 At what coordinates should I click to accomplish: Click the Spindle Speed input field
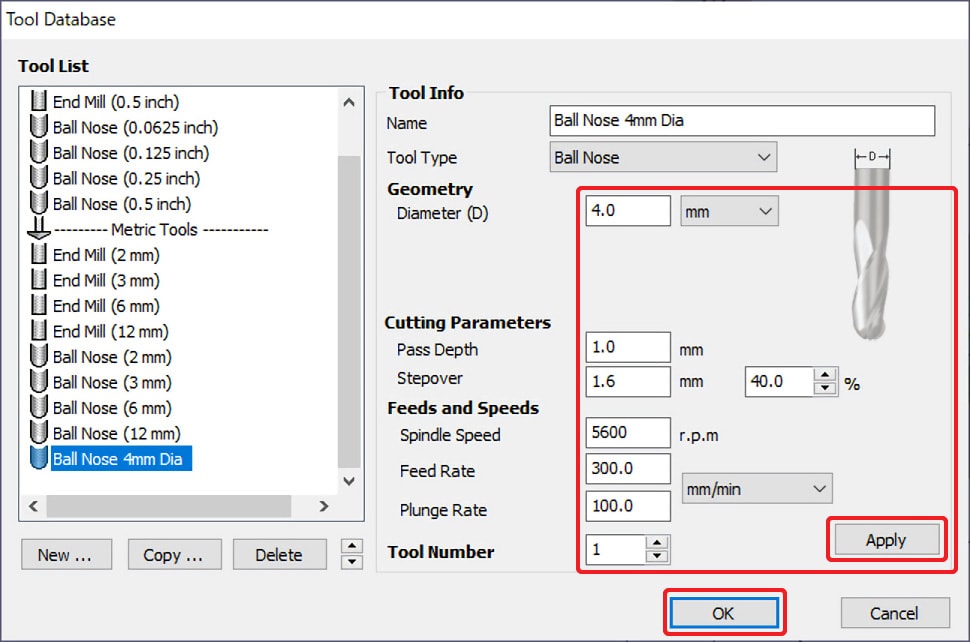pos(628,434)
